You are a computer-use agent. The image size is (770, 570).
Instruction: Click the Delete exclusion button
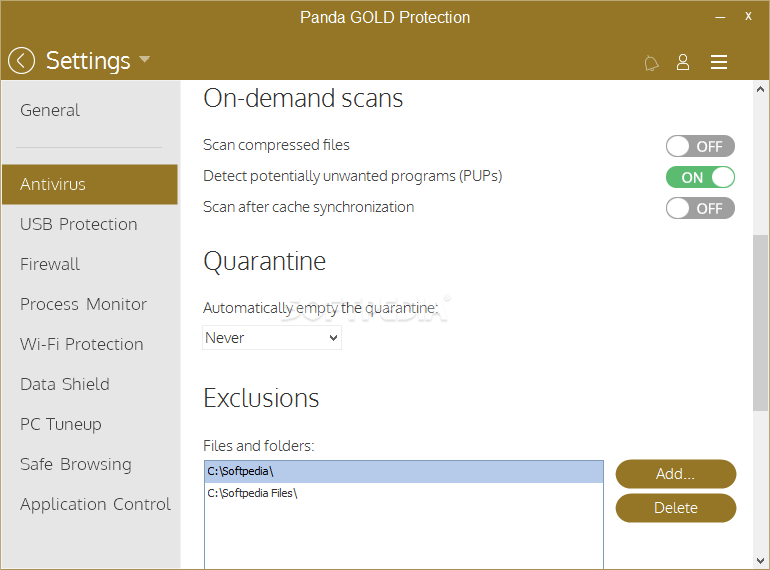pyautogui.click(x=676, y=508)
